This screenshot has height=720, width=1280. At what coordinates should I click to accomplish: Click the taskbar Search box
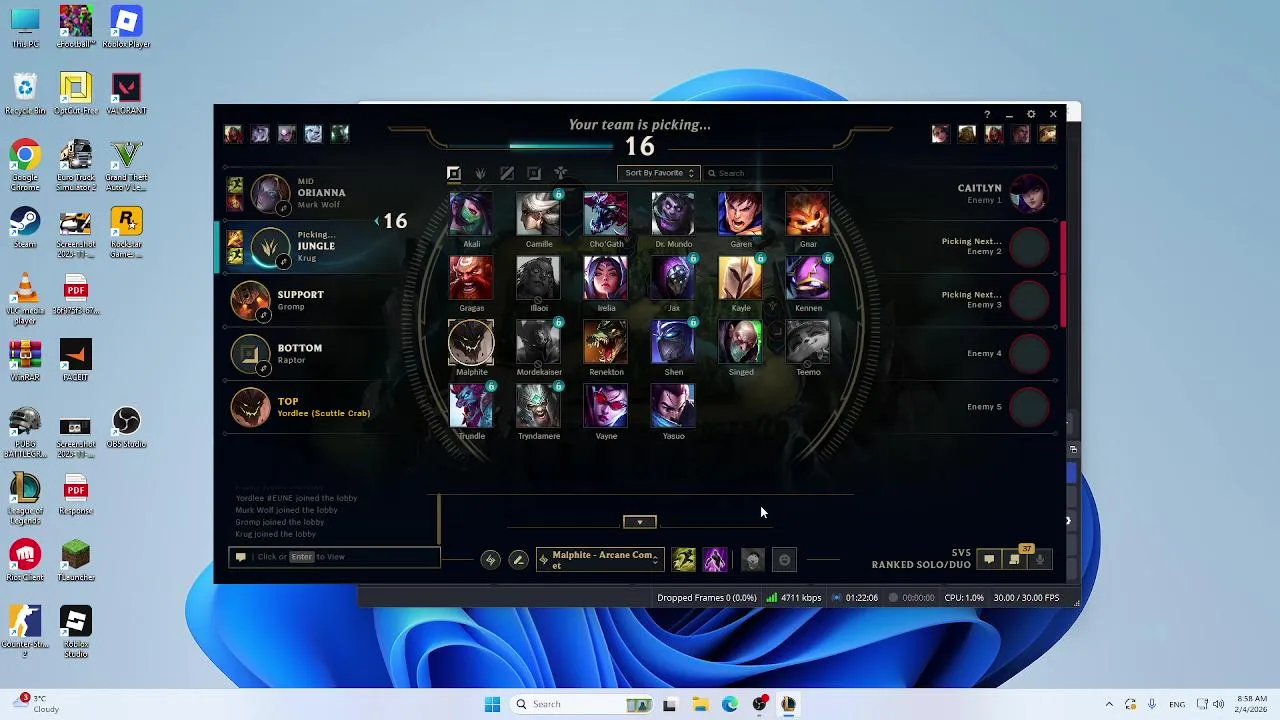[x=584, y=704]
